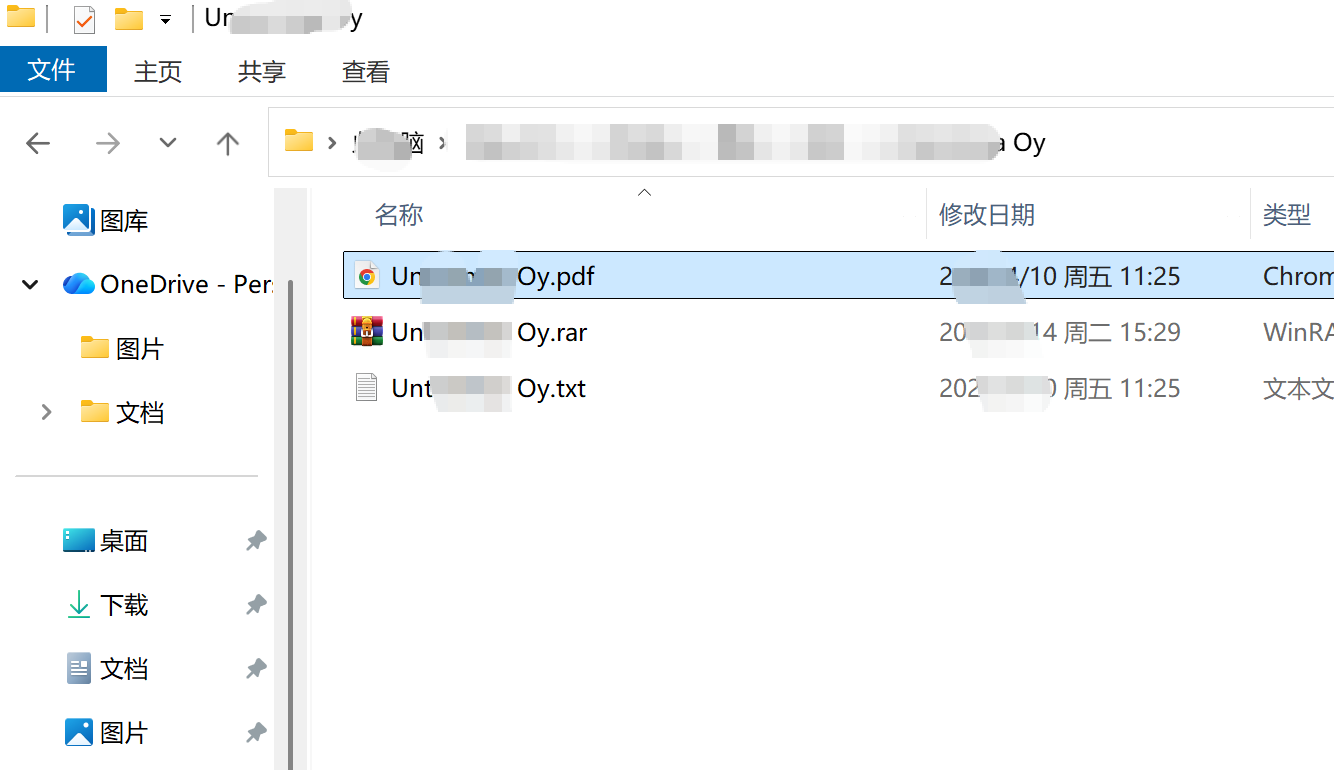The width and height of the screenshot is (1334, 770).
Task: Click the WinRAR archive file icon
Action: click(x=367, y=331)
